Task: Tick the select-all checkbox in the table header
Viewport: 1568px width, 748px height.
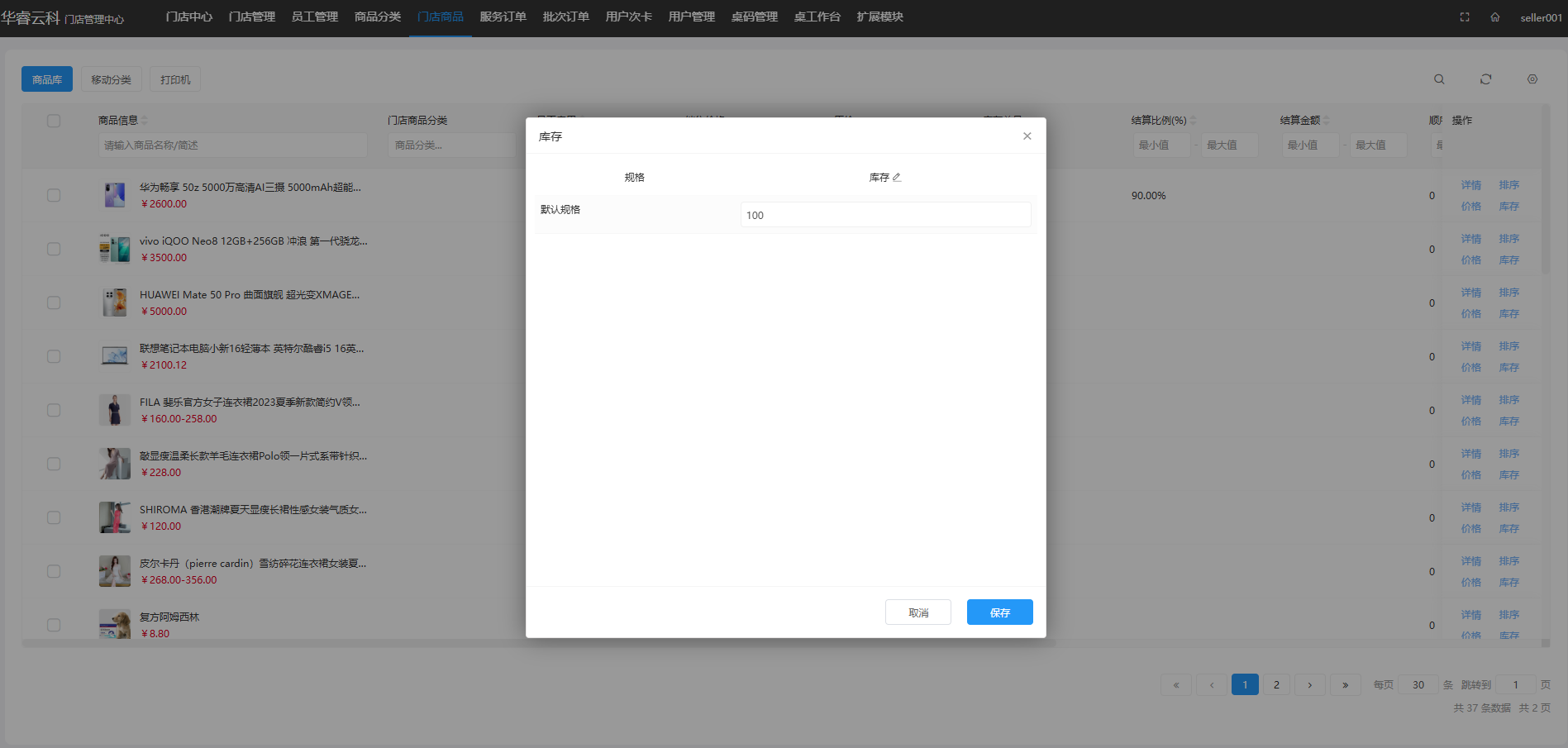Action: coord(54,121)
